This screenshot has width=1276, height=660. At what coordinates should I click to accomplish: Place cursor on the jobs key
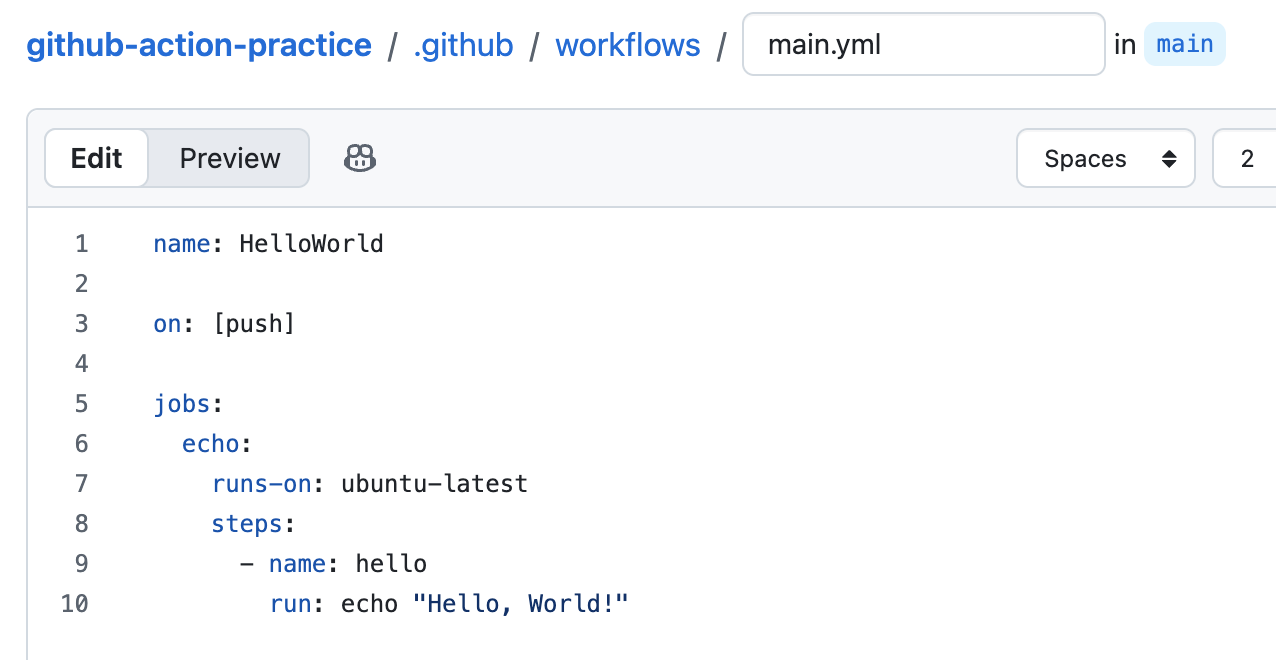(x=182, y=404)
